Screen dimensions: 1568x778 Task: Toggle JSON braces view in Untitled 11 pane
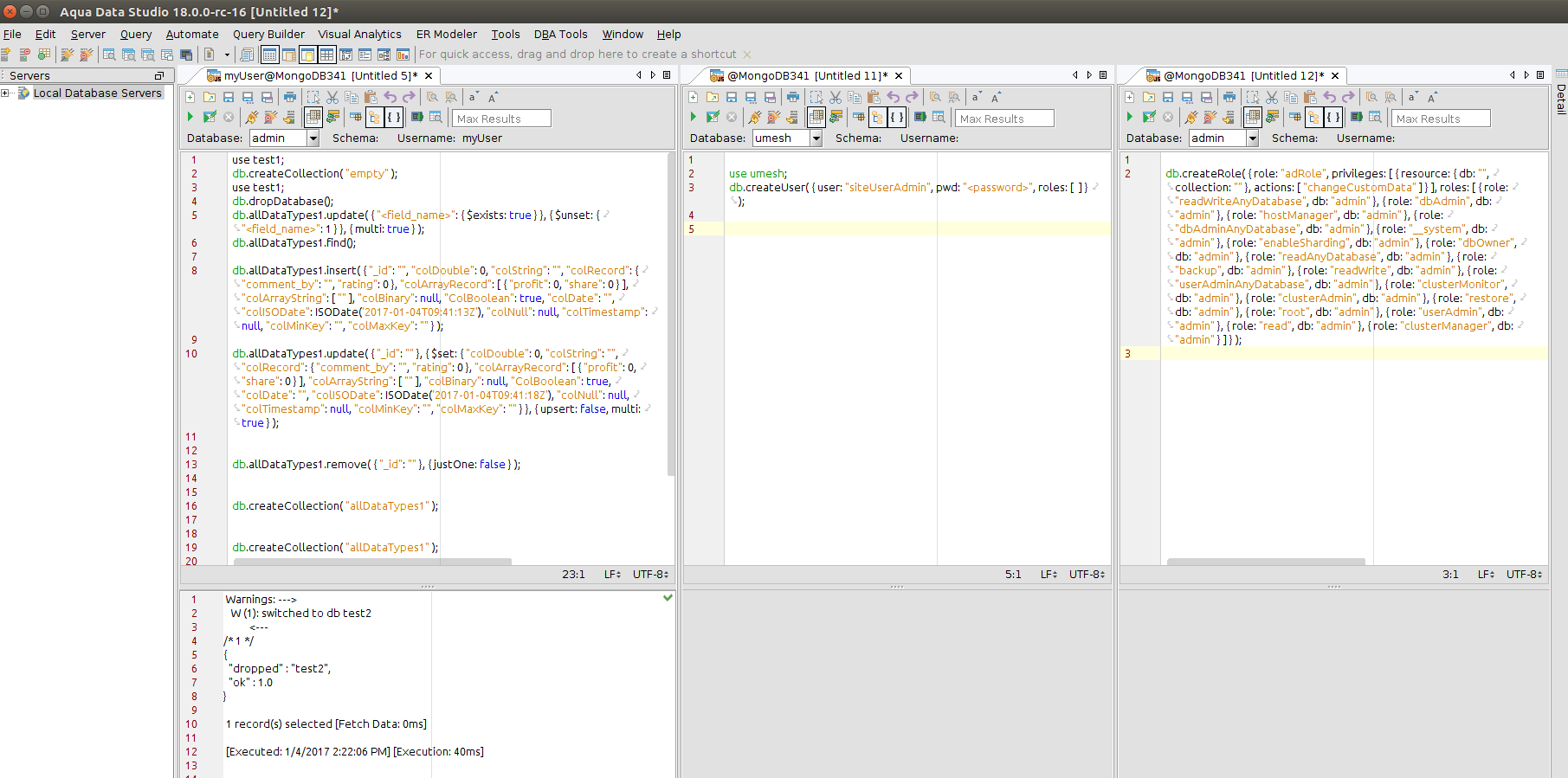click(x=896, y=117)
